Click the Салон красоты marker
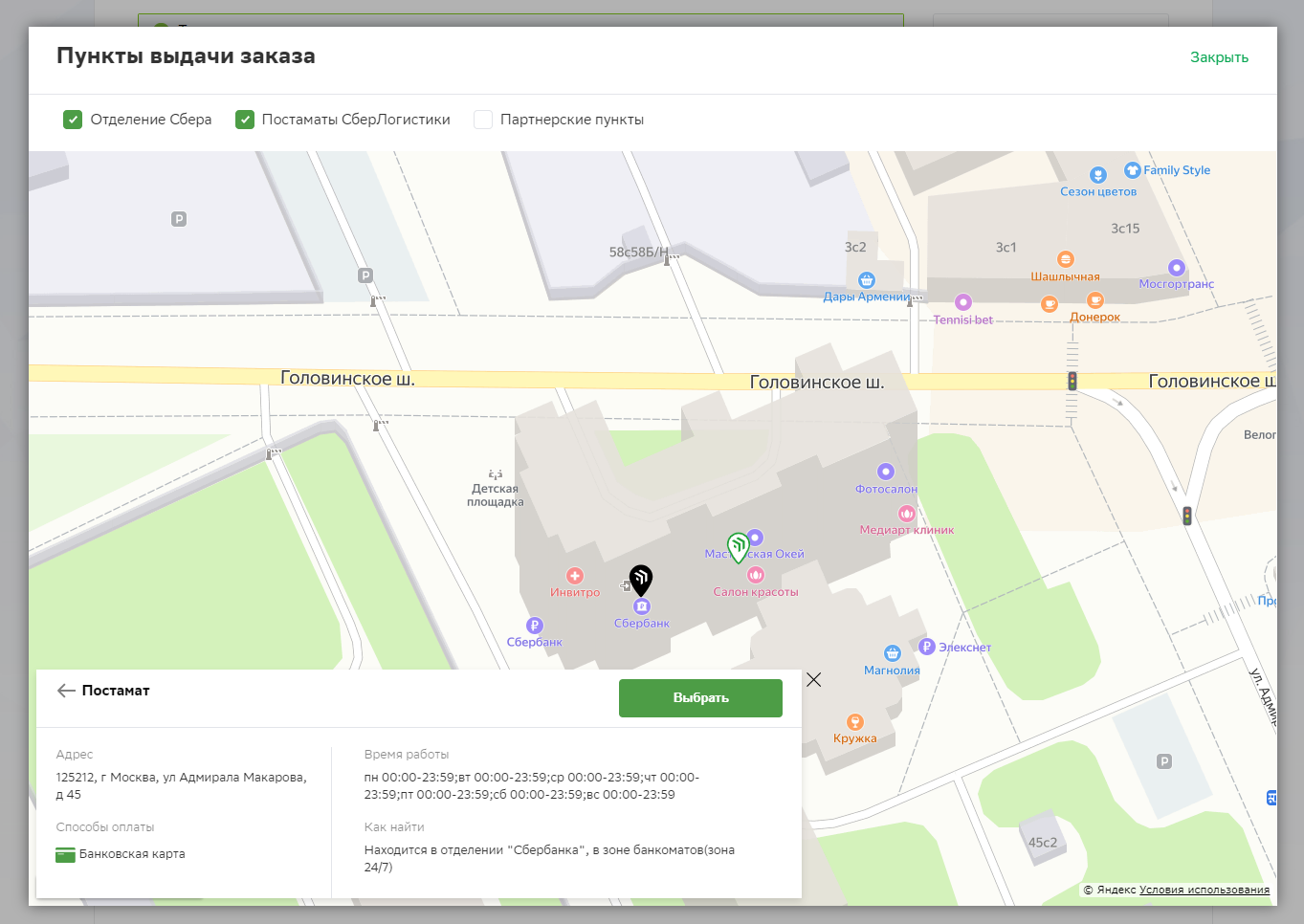Screen dimensions: 1304x924 coord(756,575)
